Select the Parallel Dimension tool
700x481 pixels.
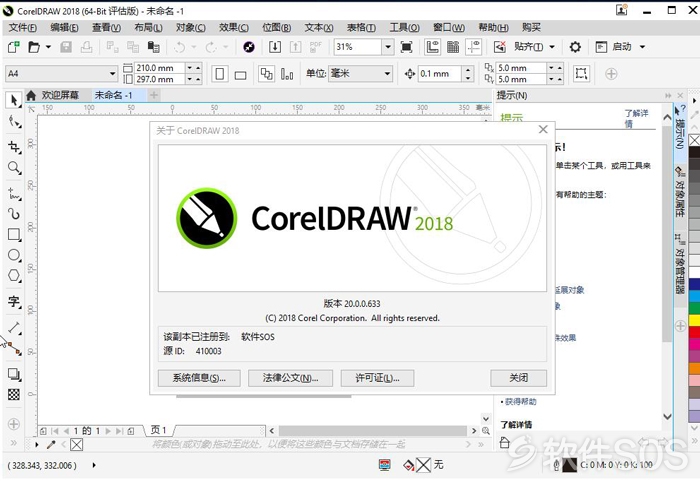click(x=14, y=327)
